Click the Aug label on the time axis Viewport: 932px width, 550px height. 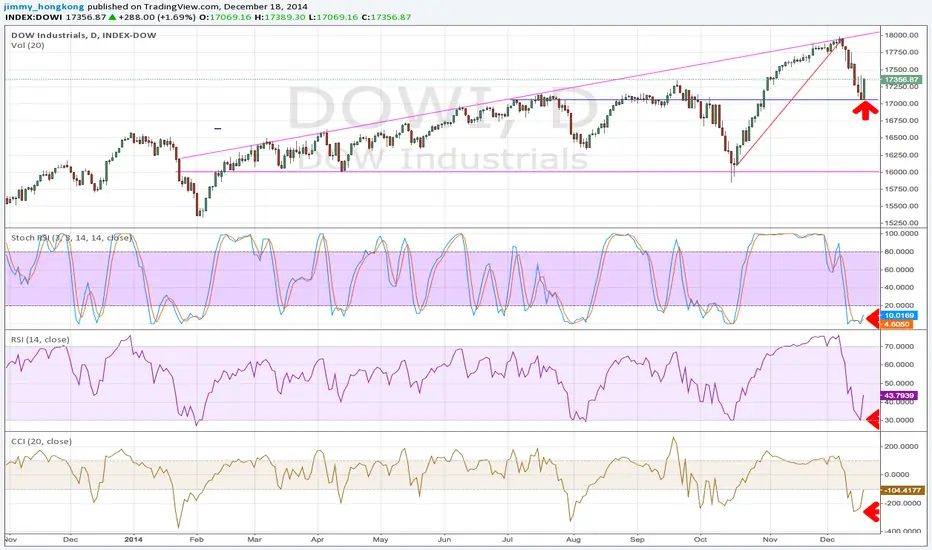coord(573,540)
